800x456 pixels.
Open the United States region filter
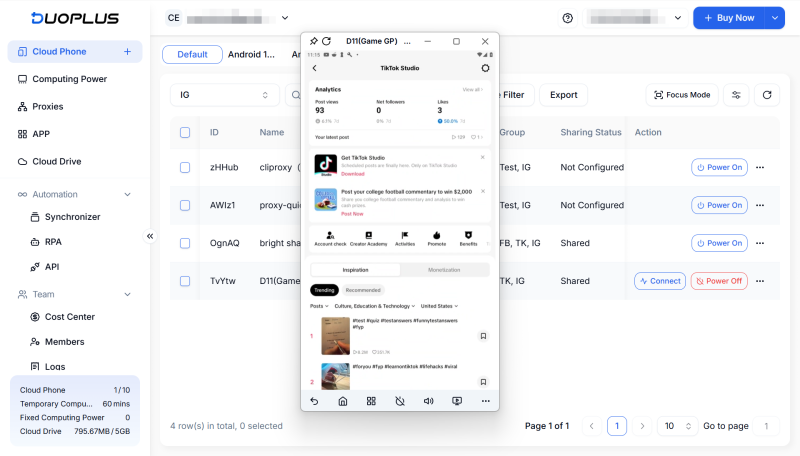(439, 306)
